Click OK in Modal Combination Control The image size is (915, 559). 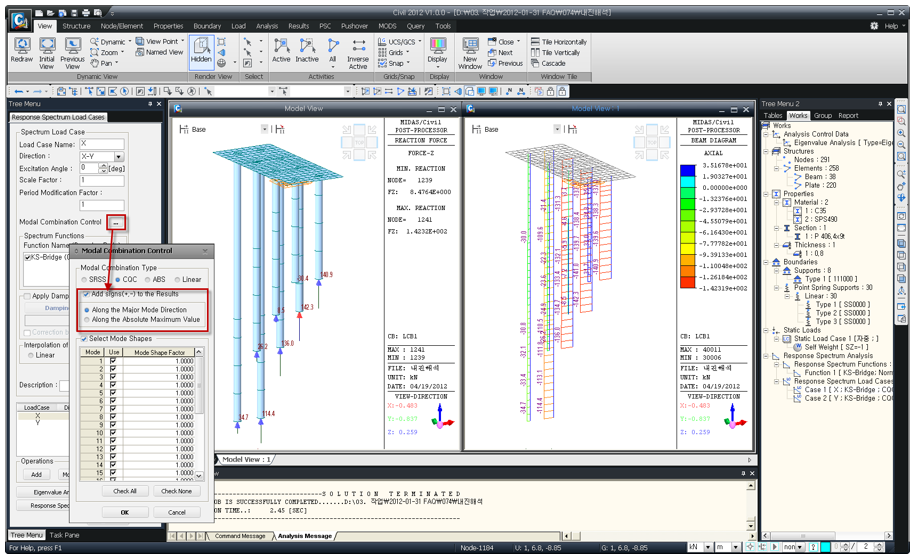(125, 512)
